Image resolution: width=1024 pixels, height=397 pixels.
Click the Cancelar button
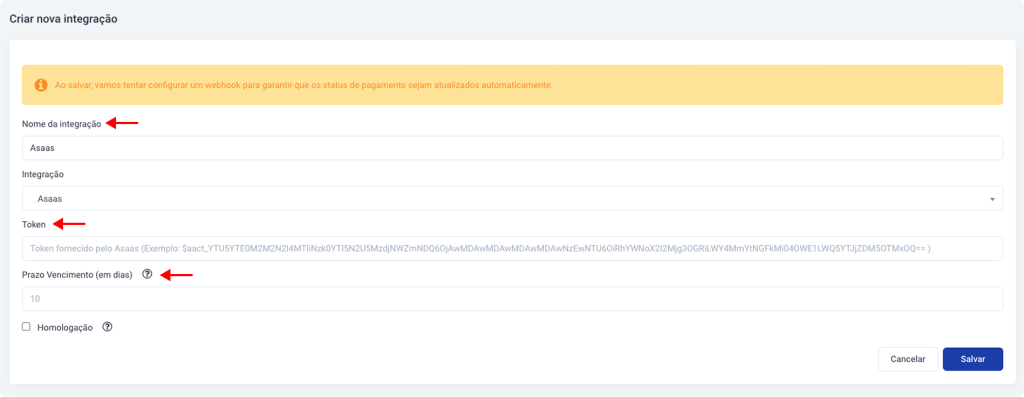[908, 359]
